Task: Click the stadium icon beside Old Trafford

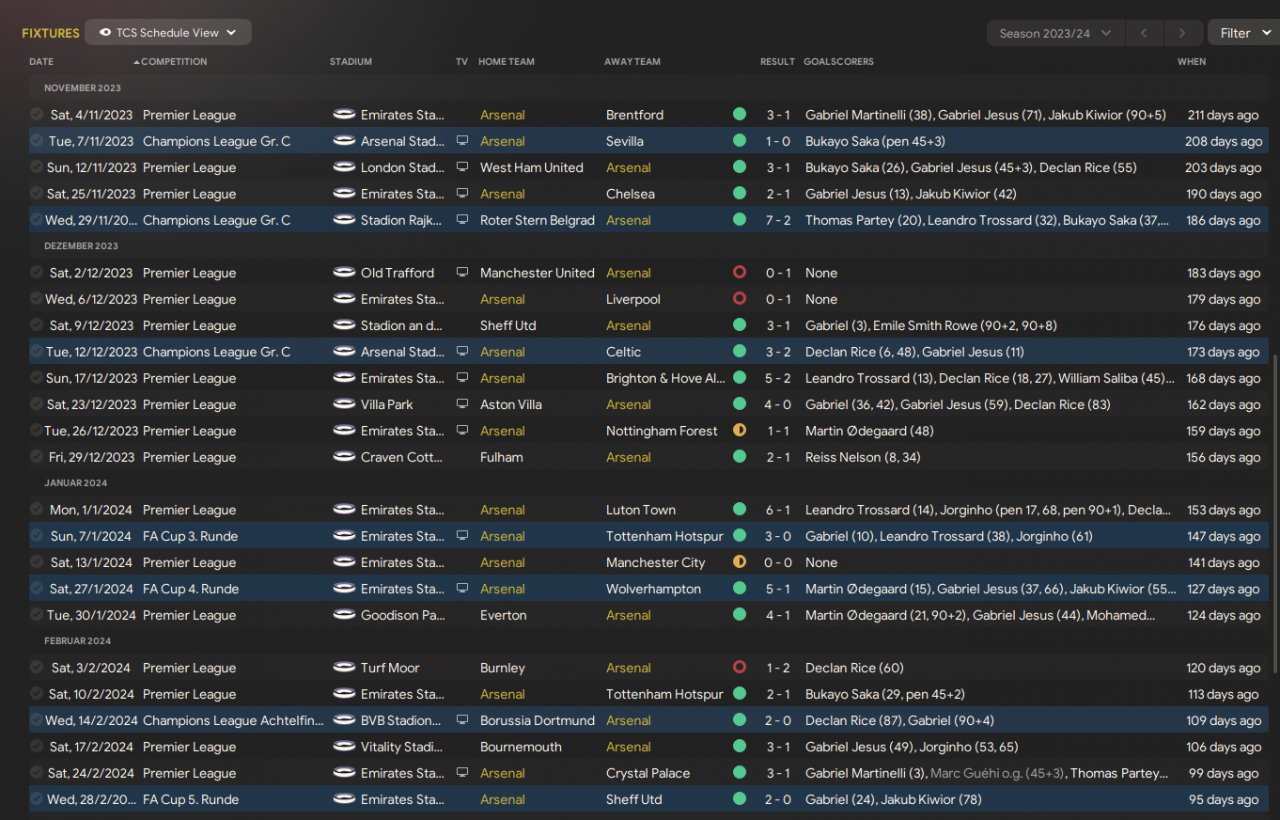Action: click(x=344, y=273)
